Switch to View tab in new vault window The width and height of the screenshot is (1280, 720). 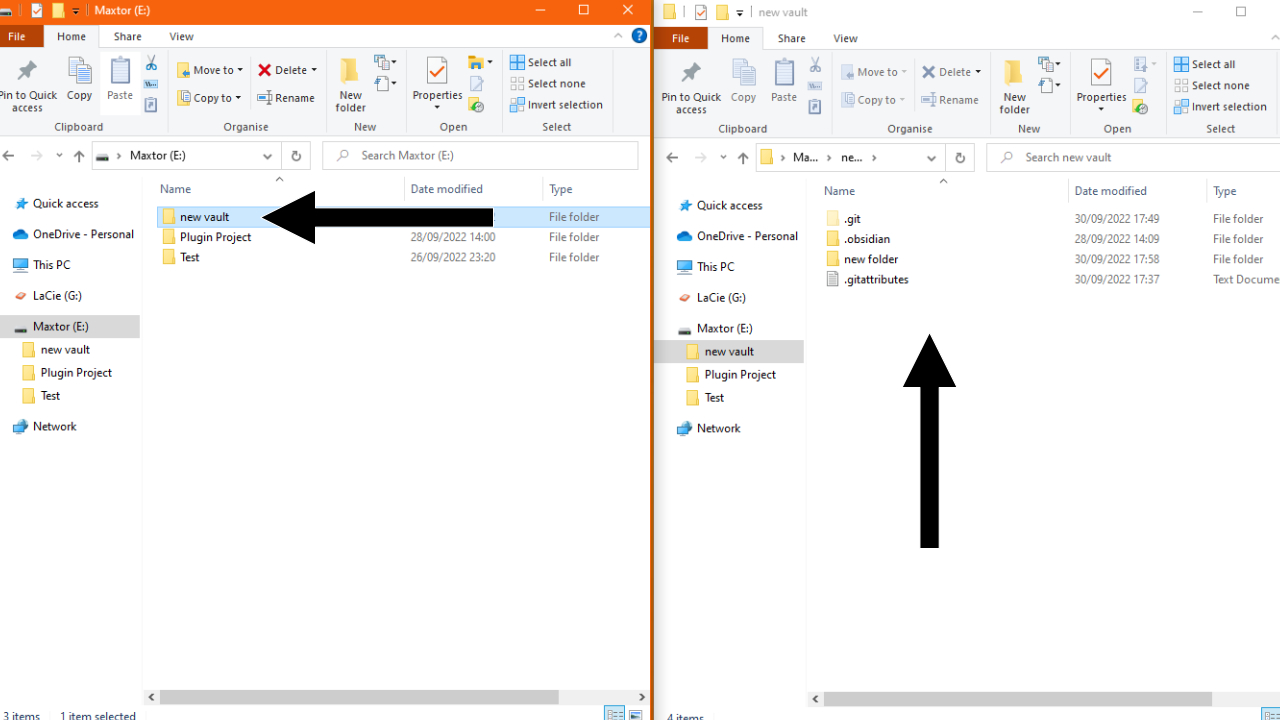(845, 39)
